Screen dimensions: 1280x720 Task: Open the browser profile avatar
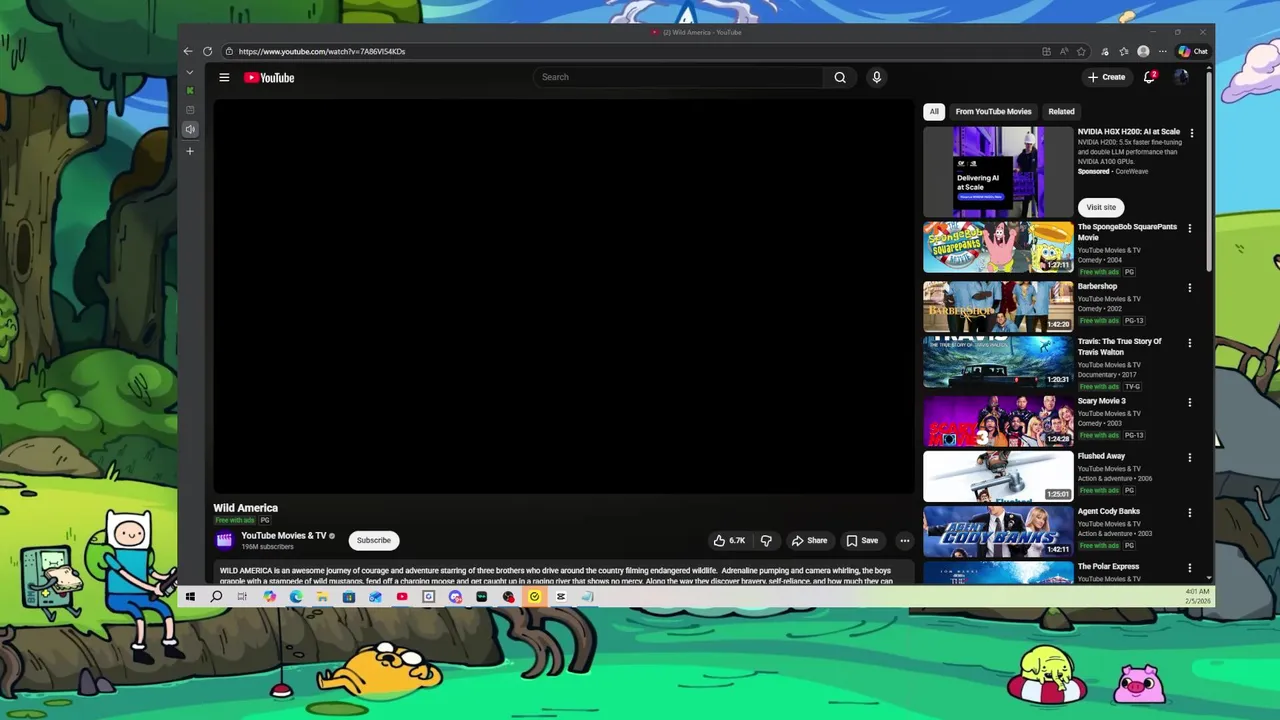pos(1143,51)
